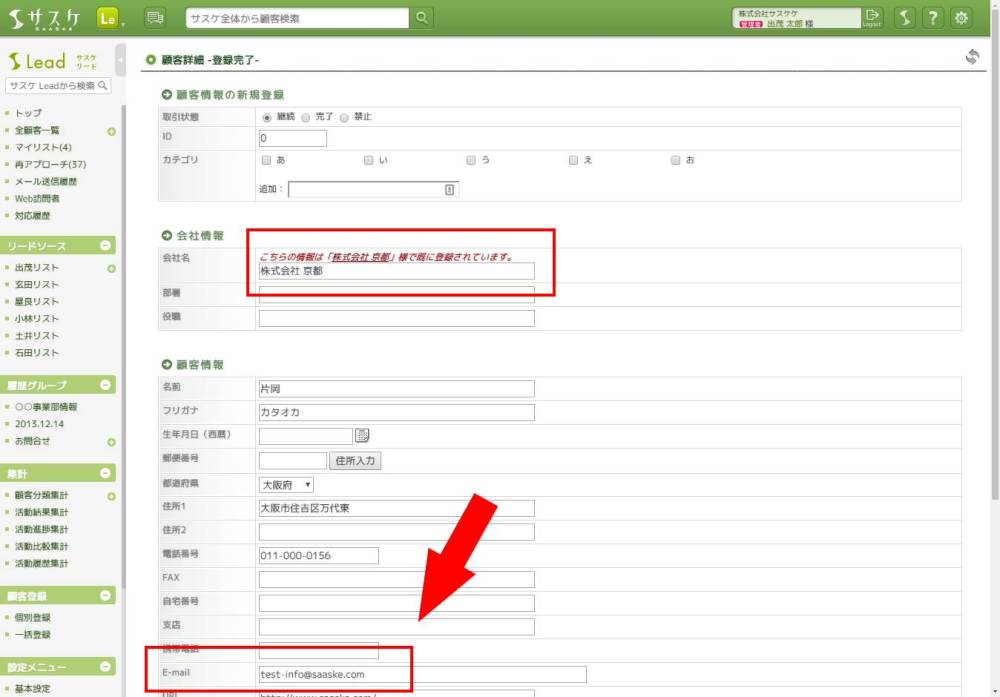Open the birthdate calendar picker icon
The image size is (1000, 697).
[x=362, y=435]
